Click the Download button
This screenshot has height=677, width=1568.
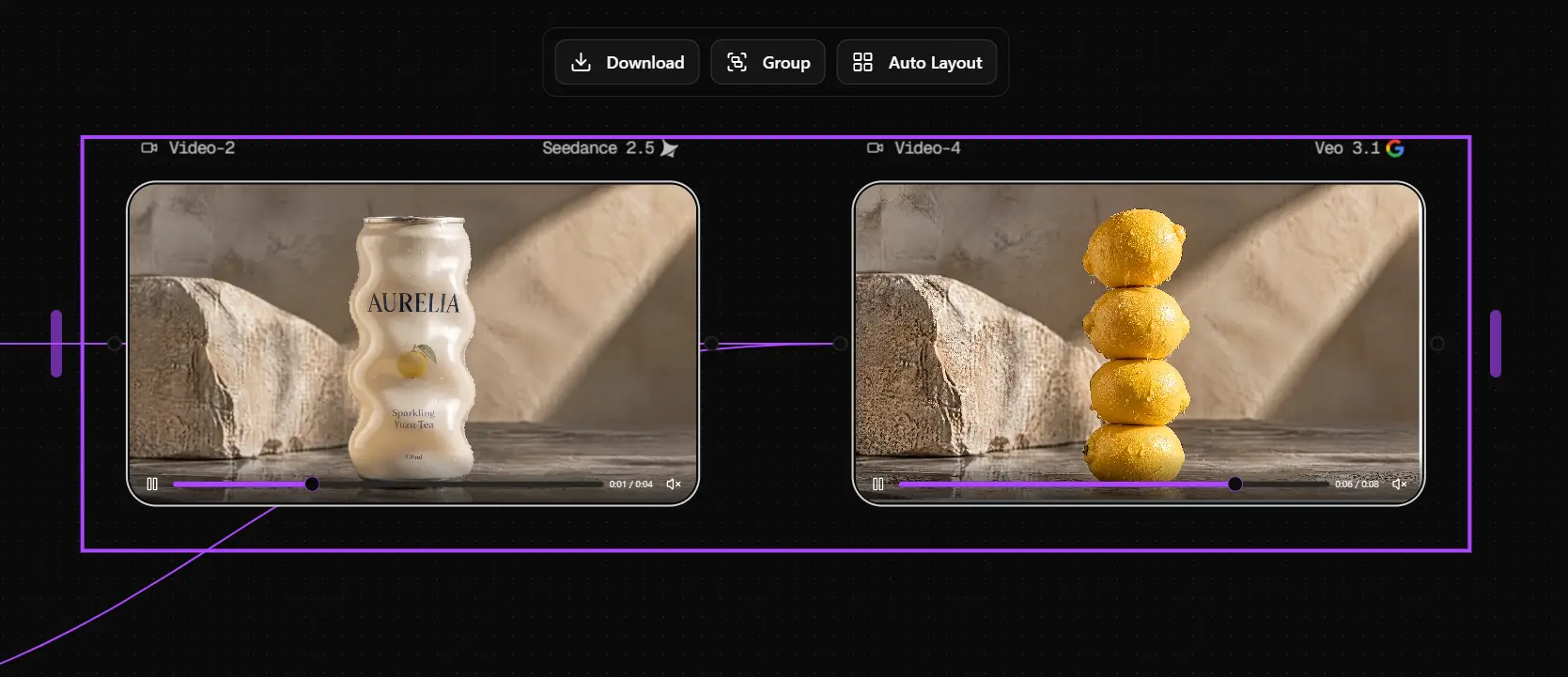627,62
